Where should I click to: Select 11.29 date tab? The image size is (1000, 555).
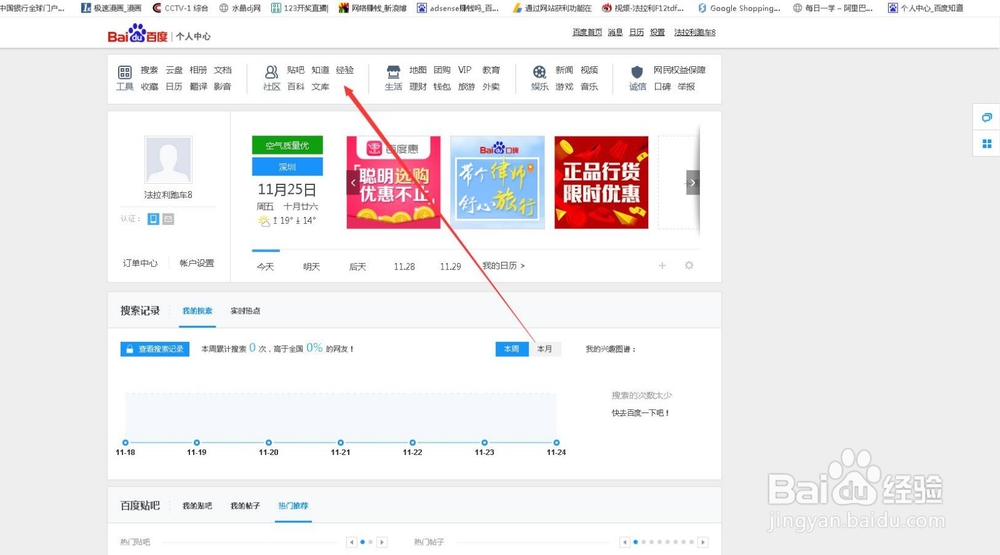click(450, 267)
